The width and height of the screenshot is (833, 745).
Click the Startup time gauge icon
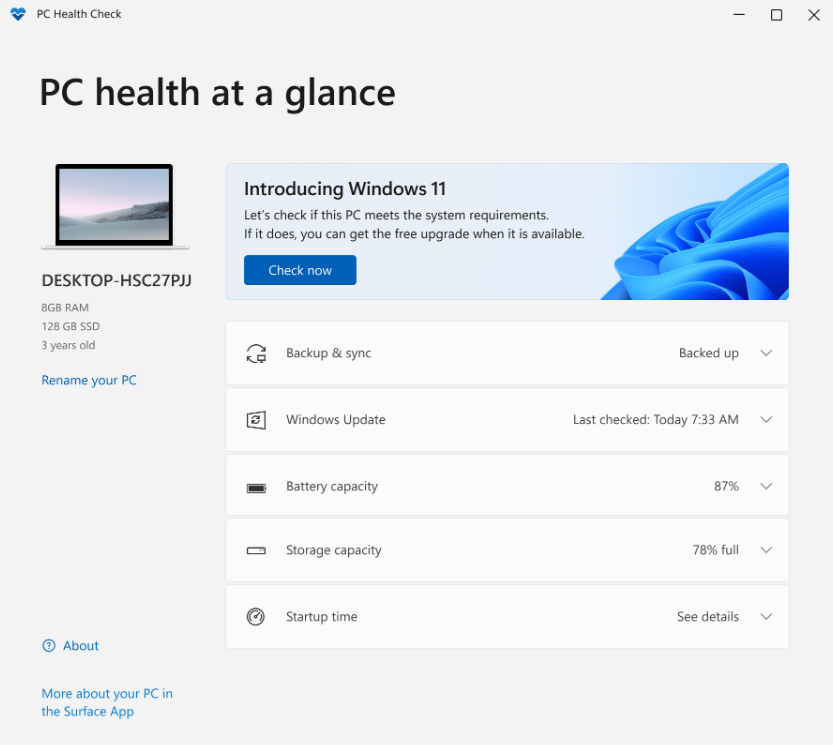coord(256,616)
